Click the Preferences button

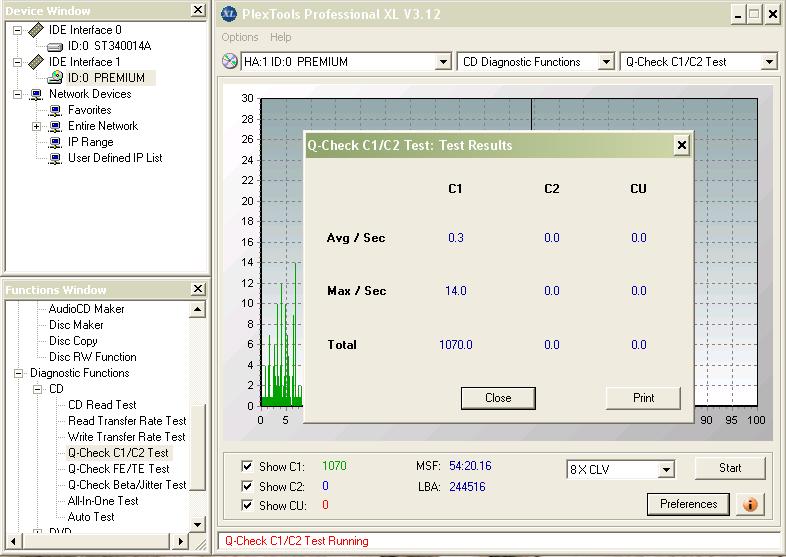[688, 504]
